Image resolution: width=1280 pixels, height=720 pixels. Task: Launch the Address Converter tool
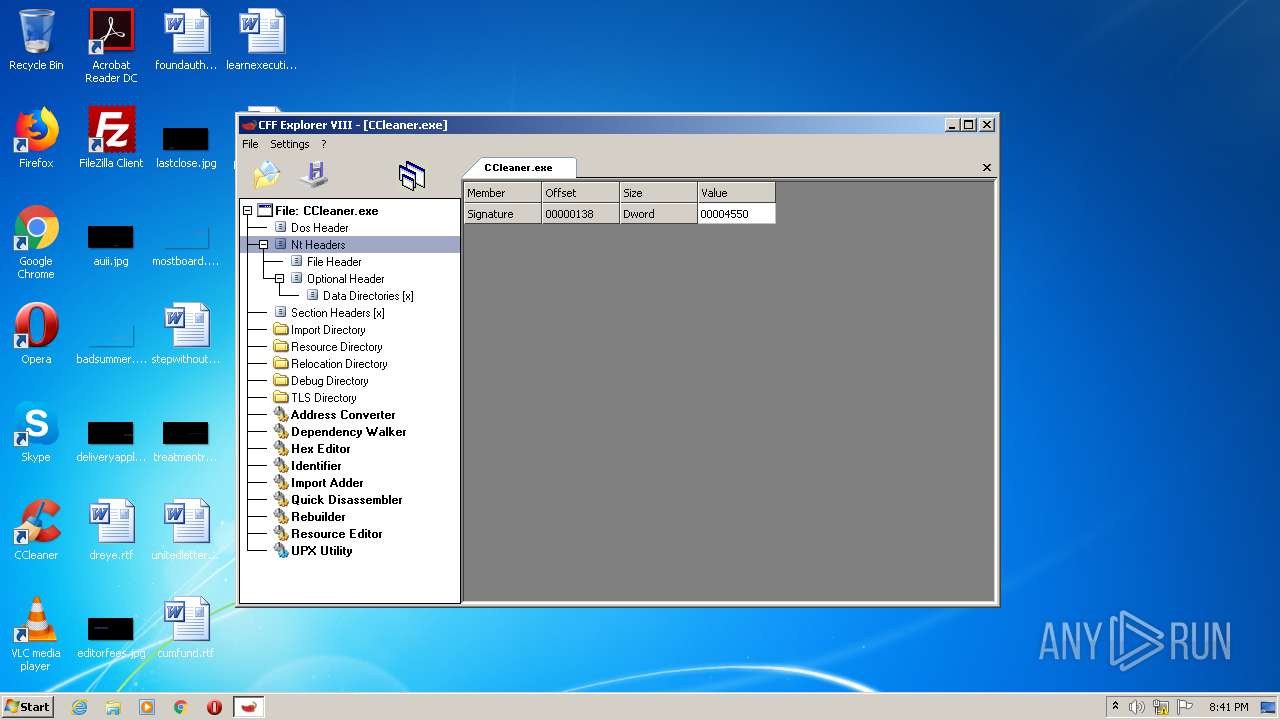pos(343,415)
